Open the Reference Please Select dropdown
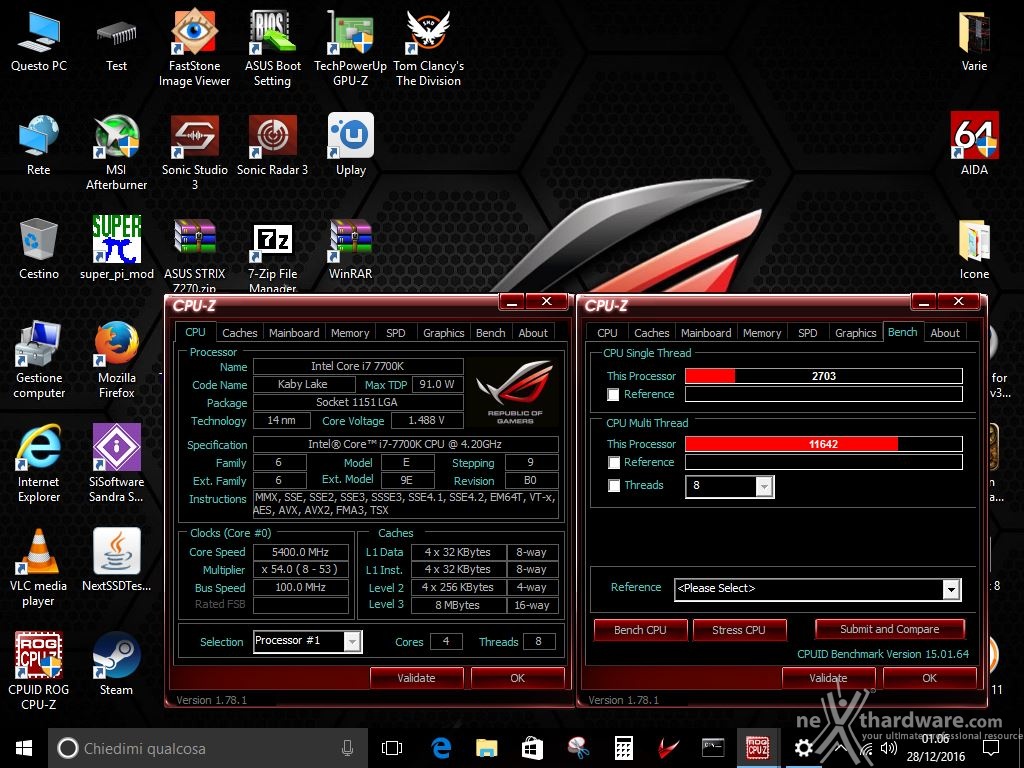The image size is (1024, 768). [951, 589]
